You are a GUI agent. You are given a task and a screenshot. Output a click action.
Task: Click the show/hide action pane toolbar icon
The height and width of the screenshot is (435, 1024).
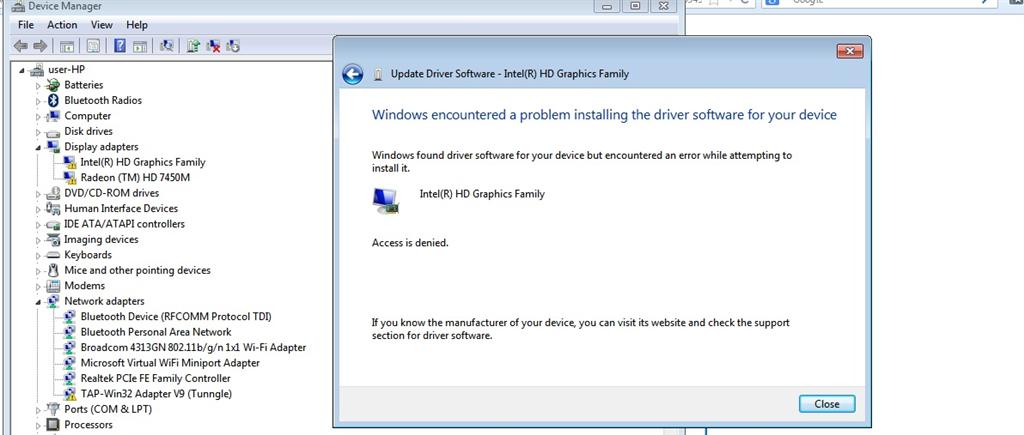click(x=139, y=46)
